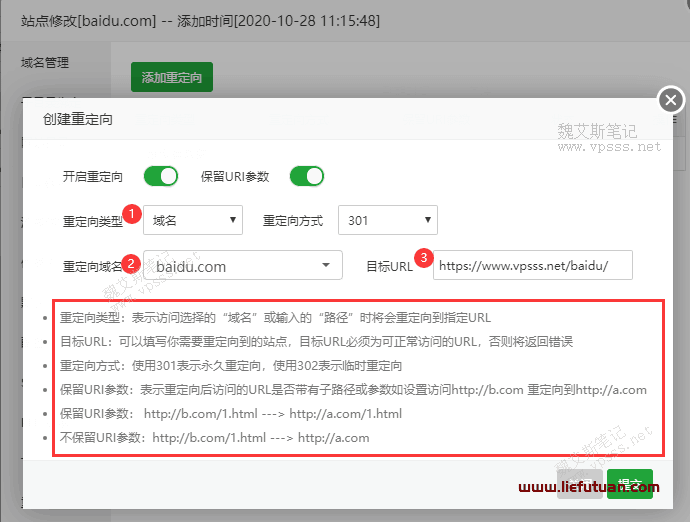690x522 pixels.
Task: Click the help line starting 目标URL：可以填写
Action: pos(316,342)
